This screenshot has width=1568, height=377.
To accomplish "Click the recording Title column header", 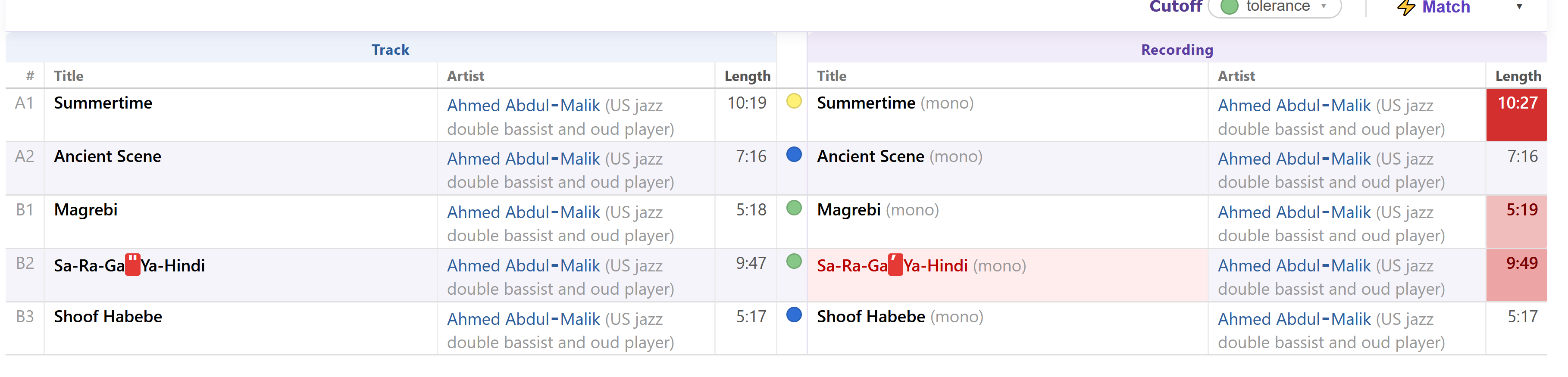I will (x=832, y=76).
